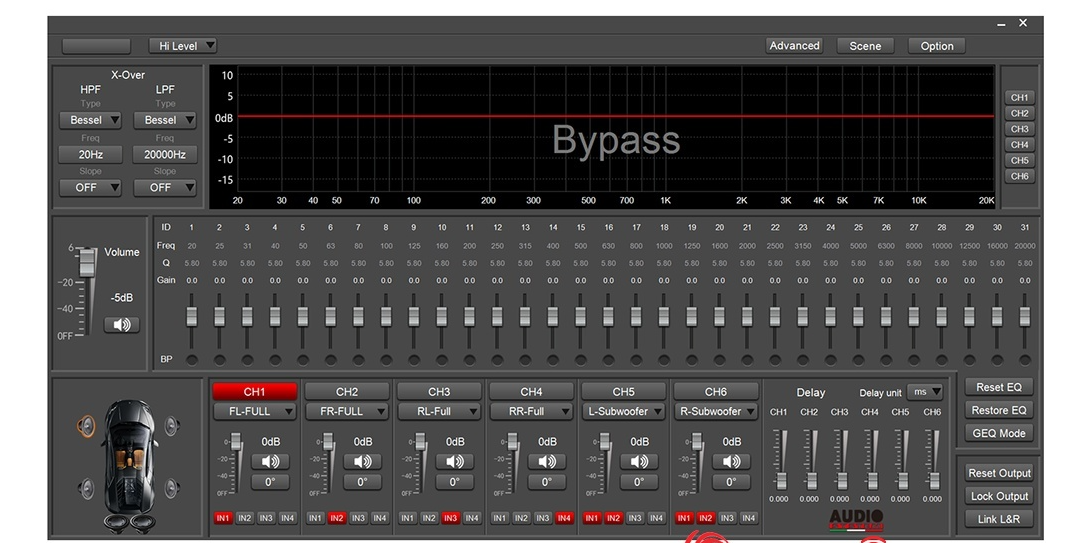
Task: Mute CH5 output speaker icon
Action: (639, 461)
